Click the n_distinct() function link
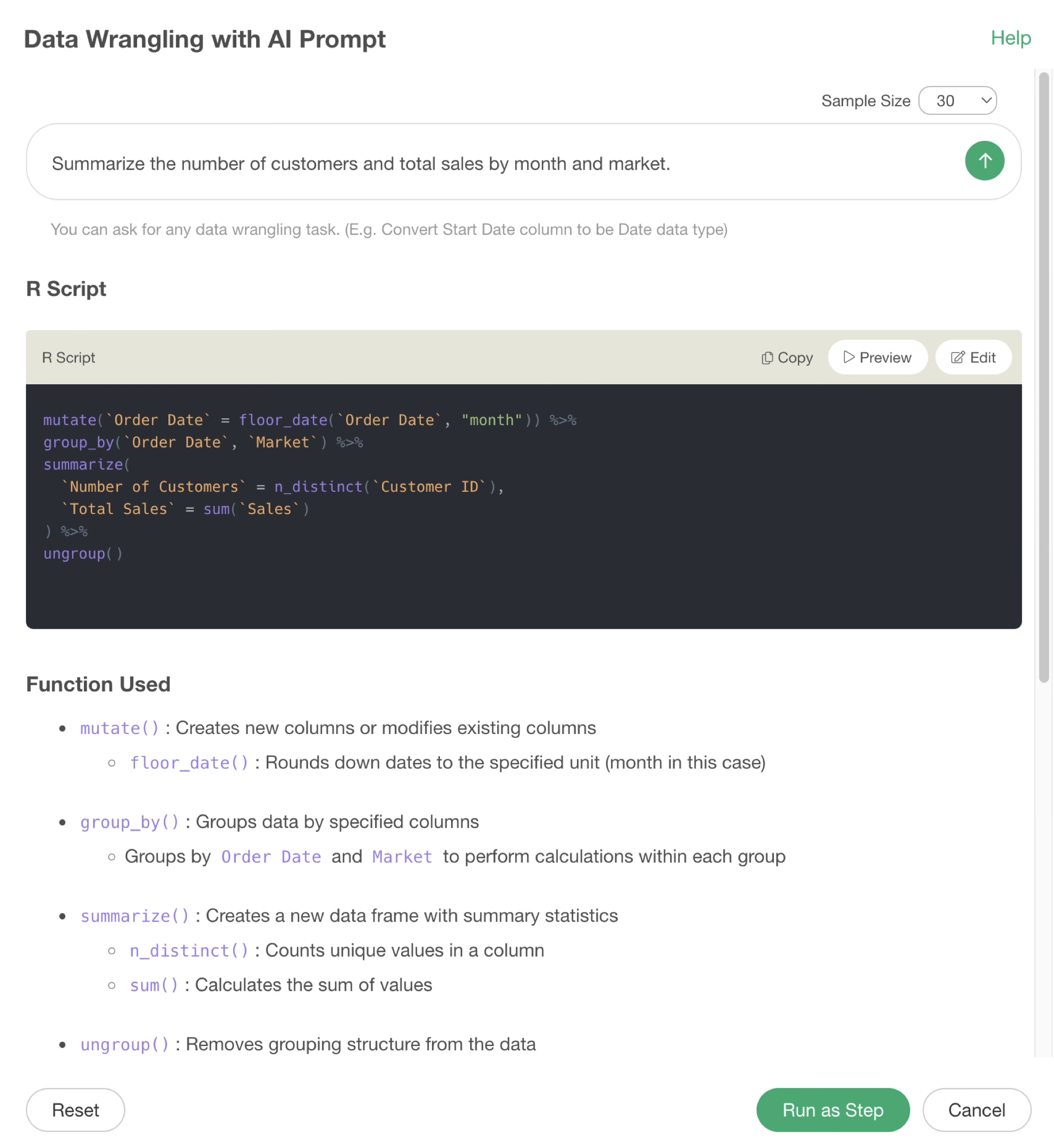Screen dimensions: 1054x1148 (x=189, y=951)
